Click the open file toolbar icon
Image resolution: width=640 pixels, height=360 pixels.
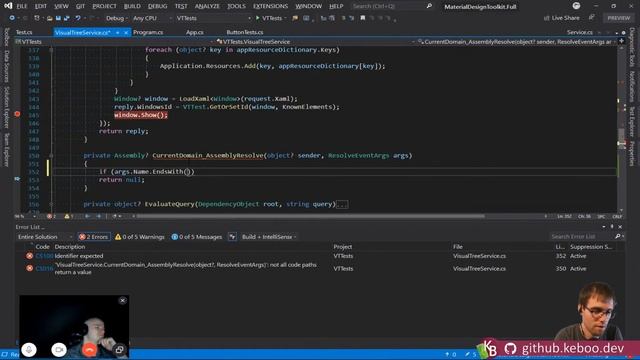tap(49, 18)
